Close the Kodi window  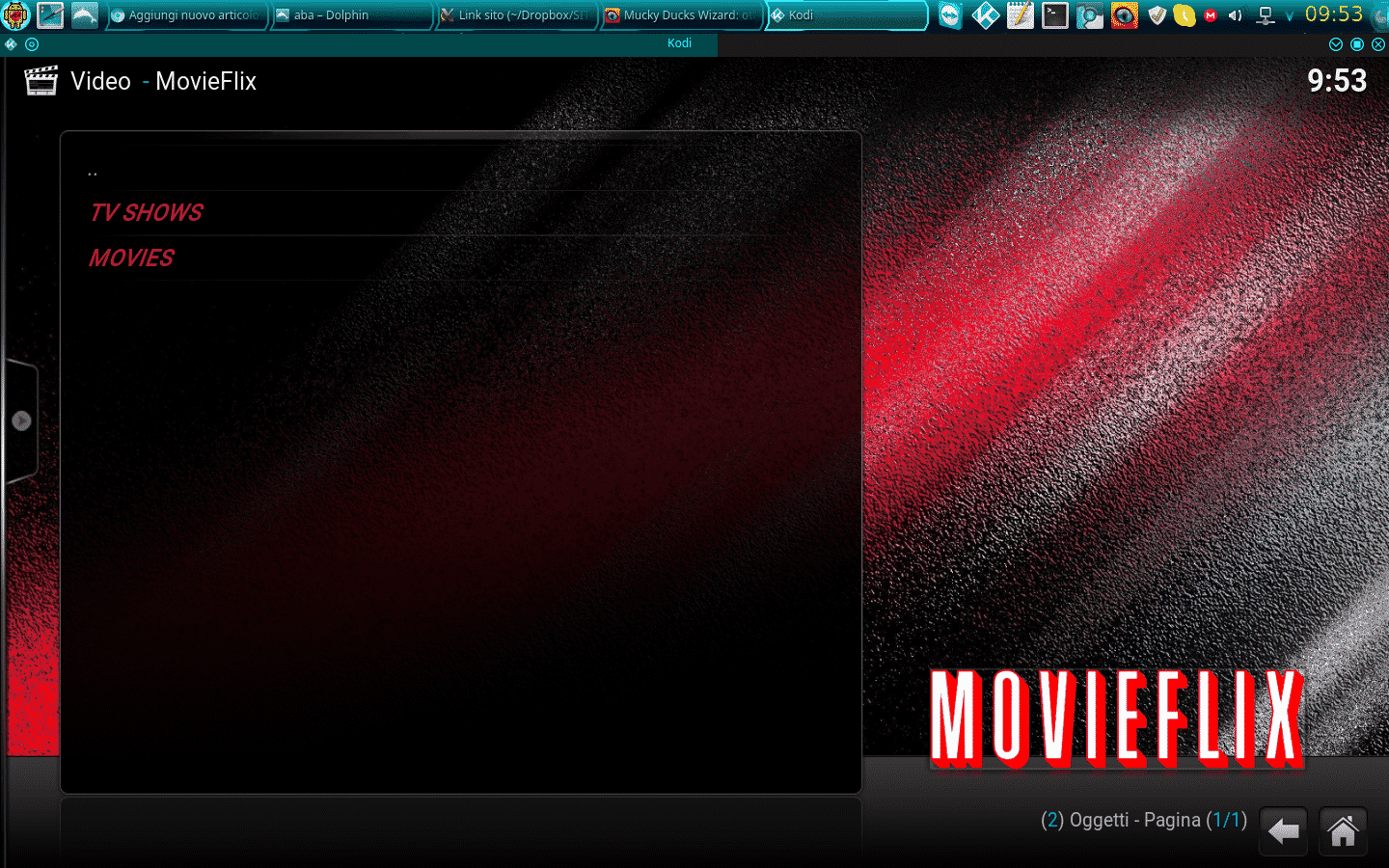pyautogui.click(x=1378, y=44)
